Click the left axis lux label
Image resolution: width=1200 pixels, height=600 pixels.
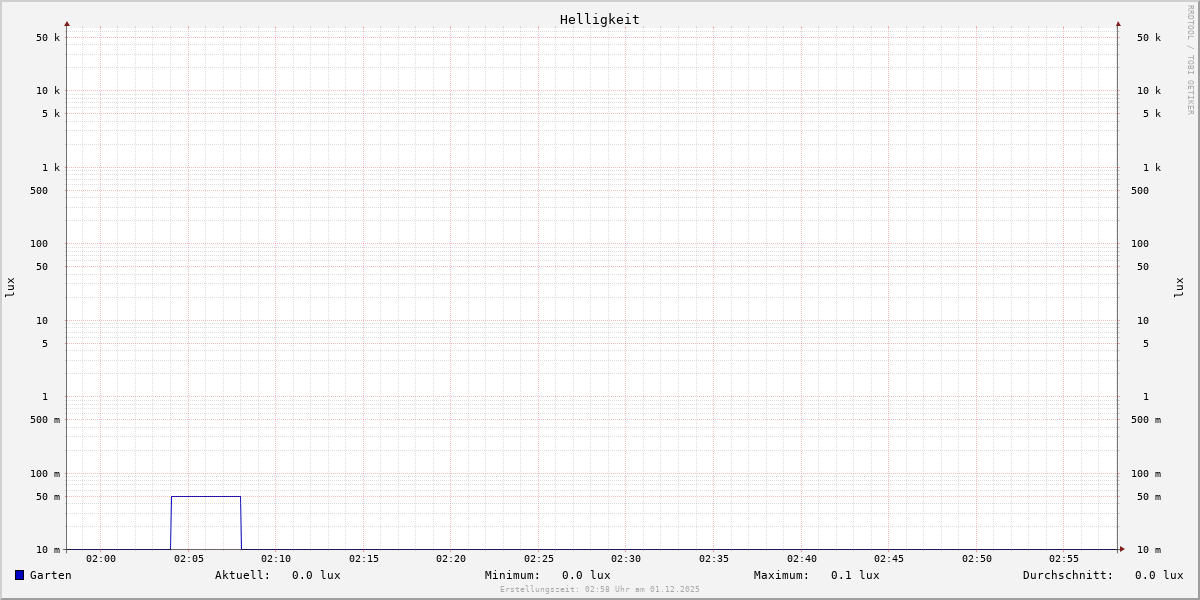[10, 287]
